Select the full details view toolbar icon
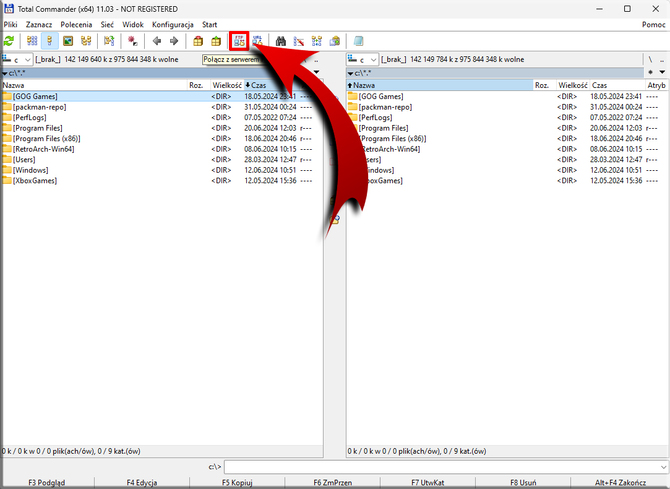The width and height of the screenshot is (670, 489). [50, 41]
